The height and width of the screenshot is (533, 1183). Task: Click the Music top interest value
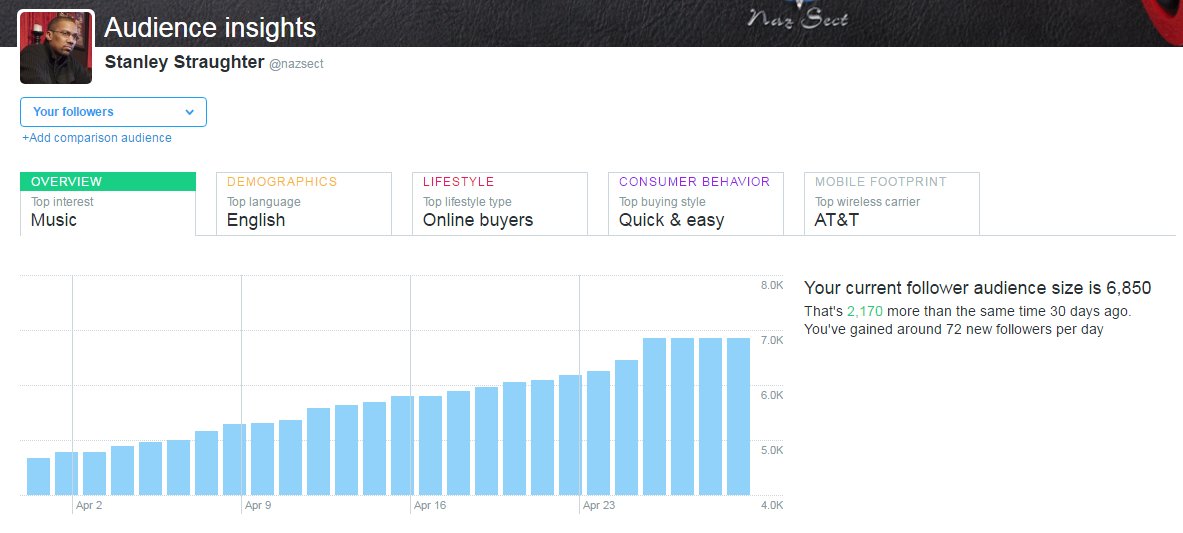tap(54, 220)
